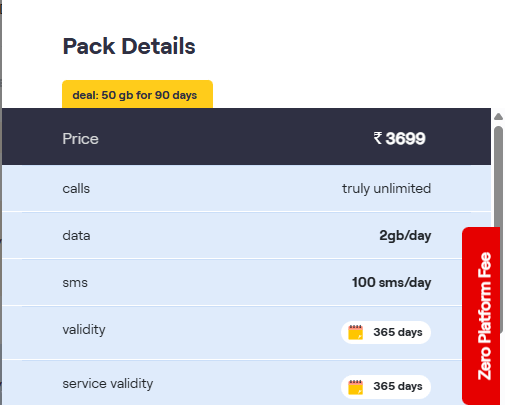Click the scrollbar up arrow

pos(498,116)
